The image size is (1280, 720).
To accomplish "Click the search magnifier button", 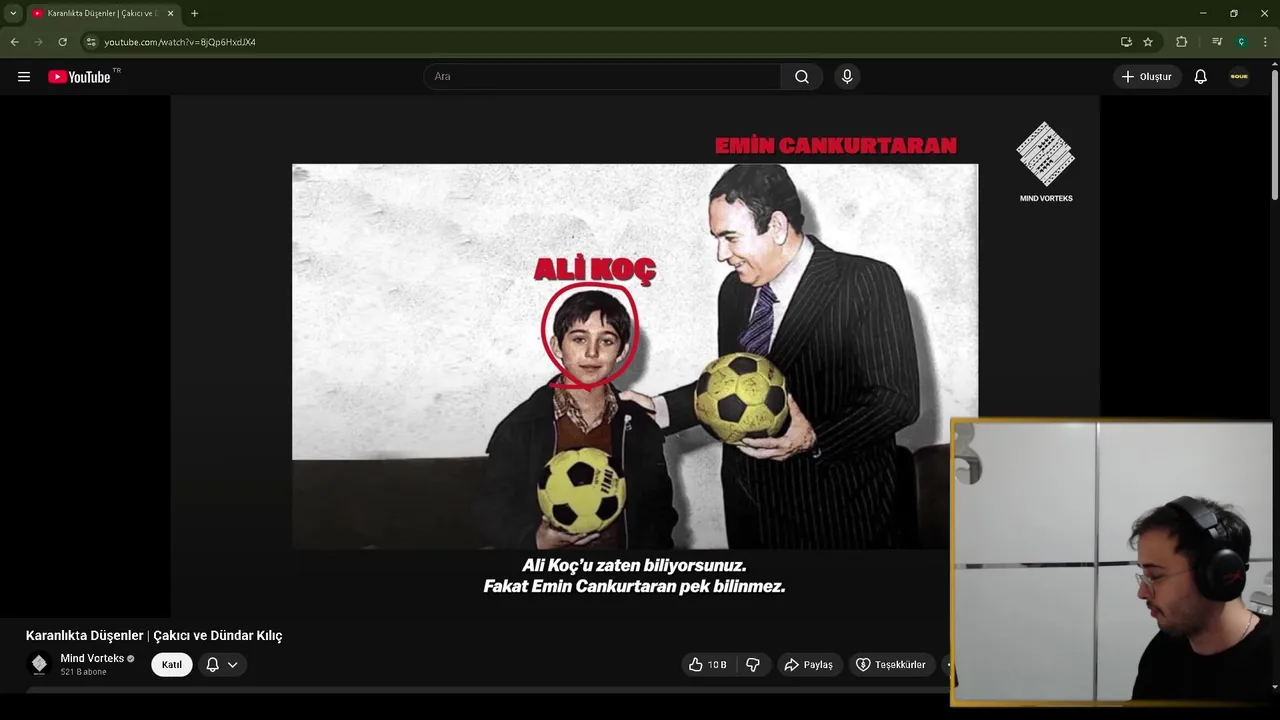I will pyautogui.click(x=802, y=77).
